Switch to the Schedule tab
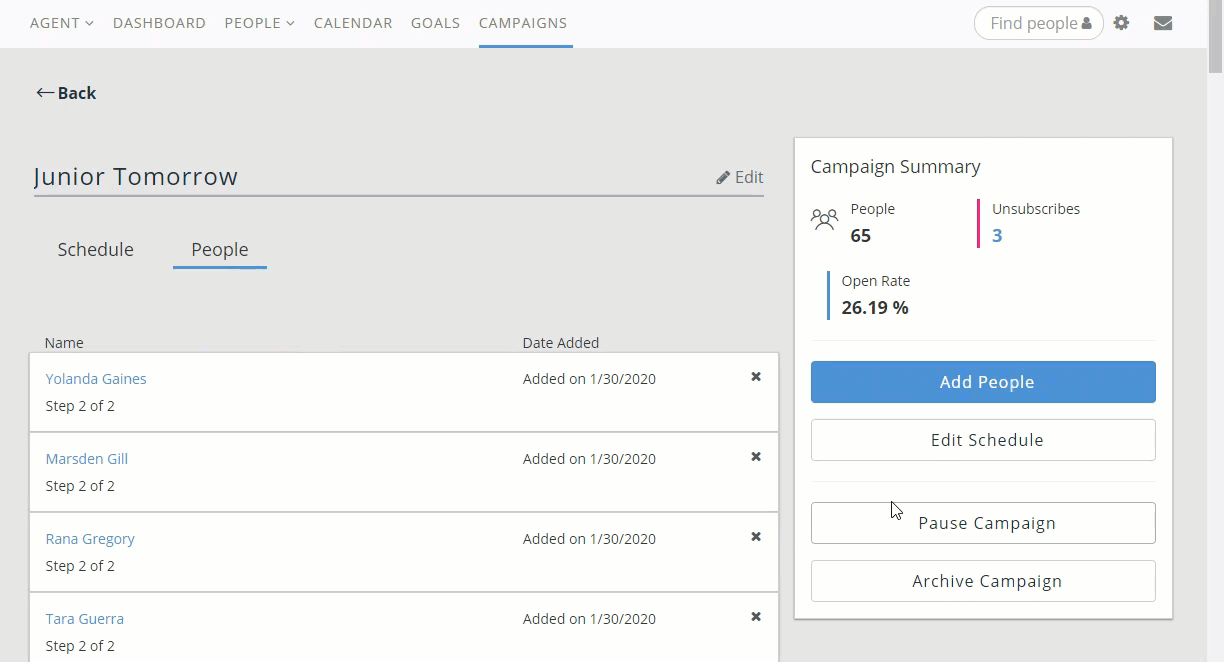 (x=95, y=250)
